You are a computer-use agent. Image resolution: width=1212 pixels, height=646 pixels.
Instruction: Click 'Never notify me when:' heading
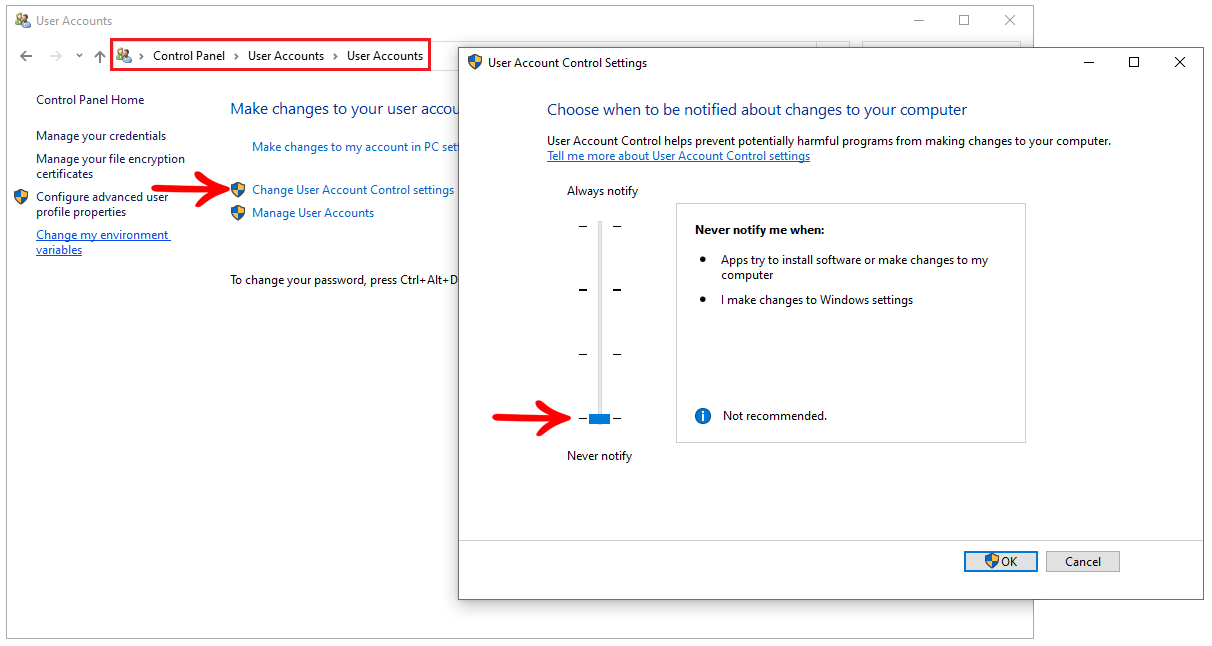click(x=760, y=230)
